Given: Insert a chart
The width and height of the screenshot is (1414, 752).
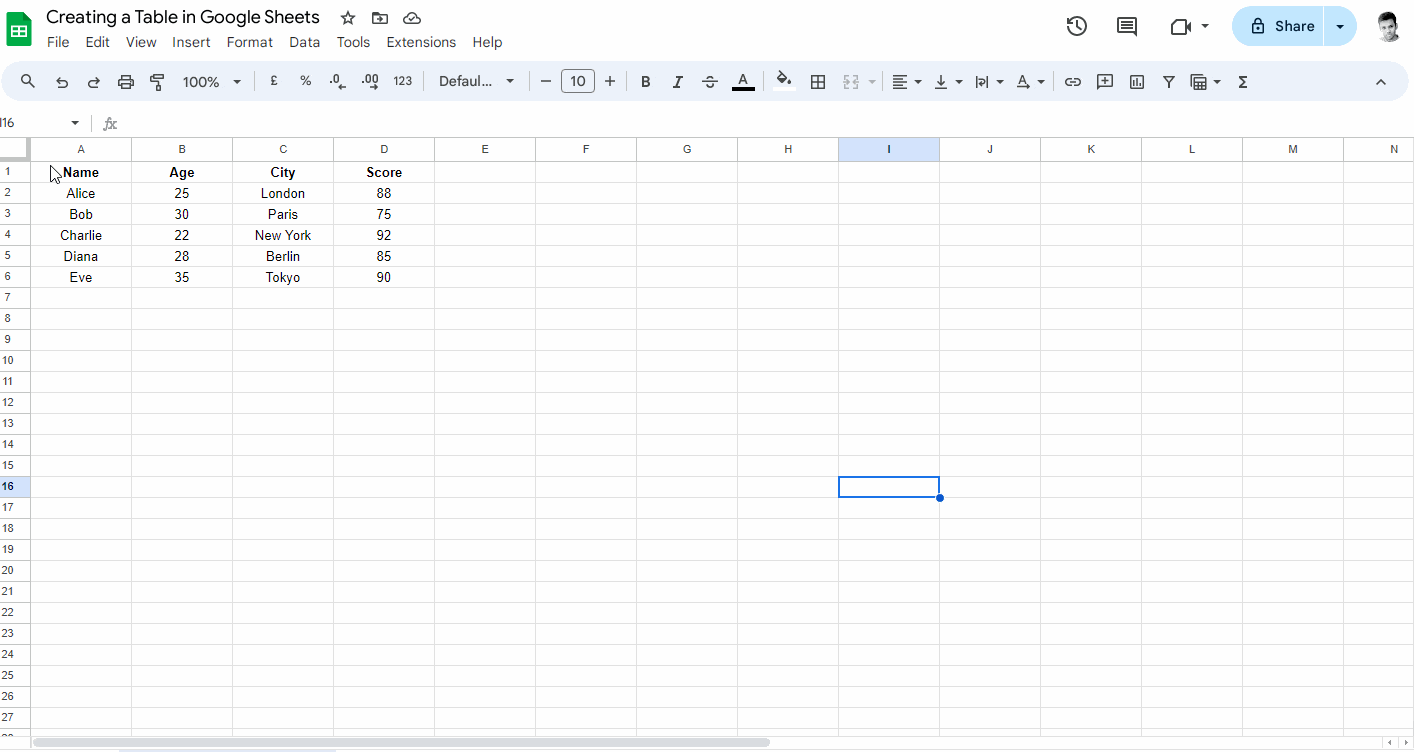Looking at the screenshot, I should point(1136,81).
